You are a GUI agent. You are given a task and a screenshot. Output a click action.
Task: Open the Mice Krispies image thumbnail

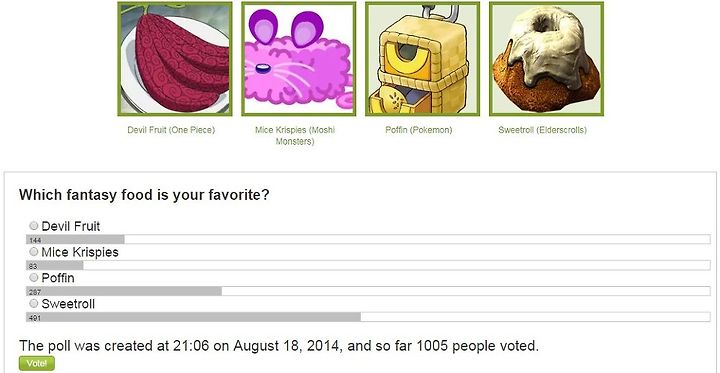298,59
